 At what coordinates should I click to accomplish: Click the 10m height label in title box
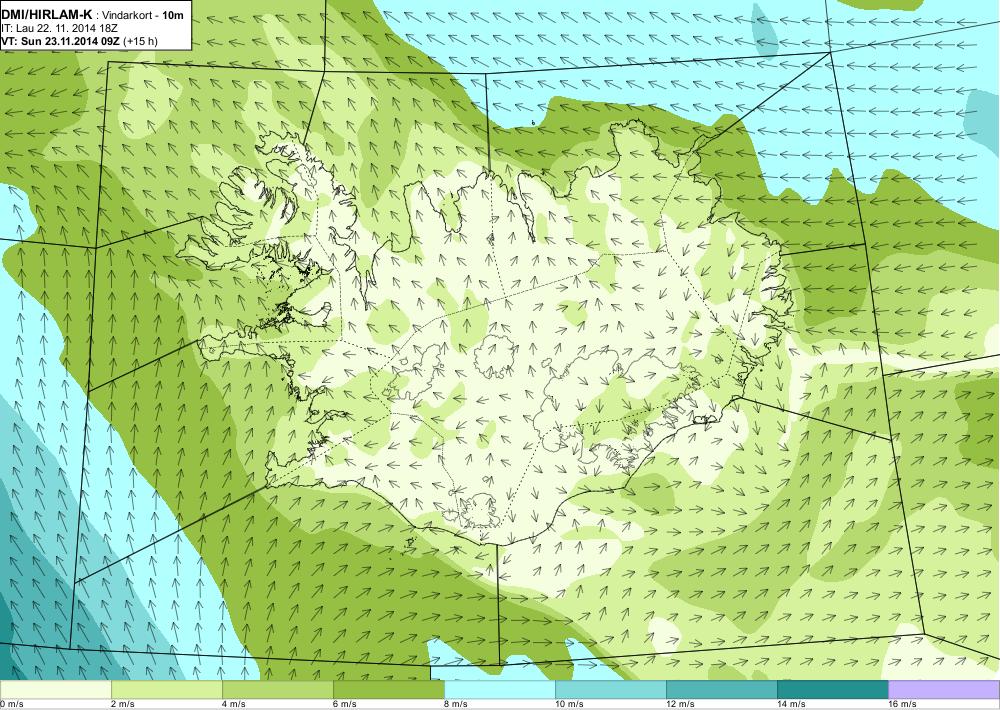(x=173, y=15)
